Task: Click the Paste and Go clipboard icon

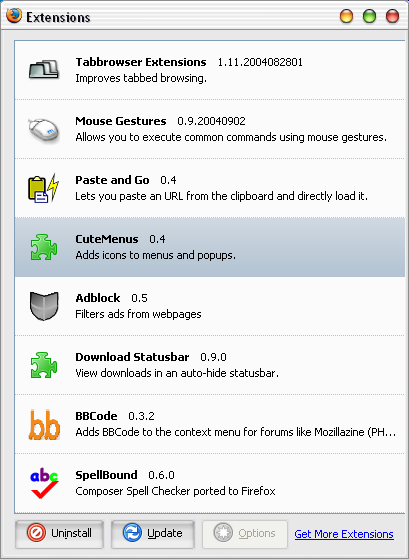Action: click(x=44, y=188)
